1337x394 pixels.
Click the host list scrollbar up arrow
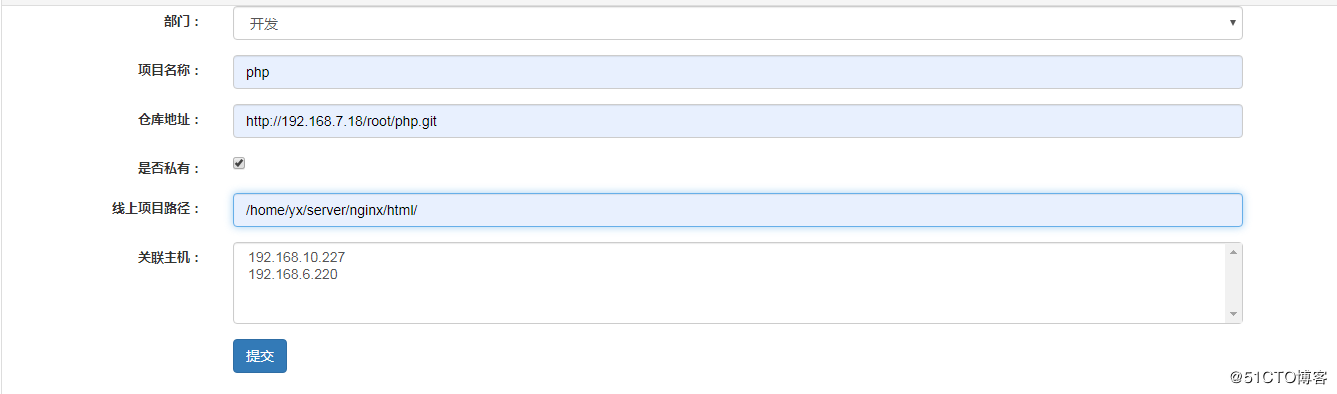click(1233, 252)
